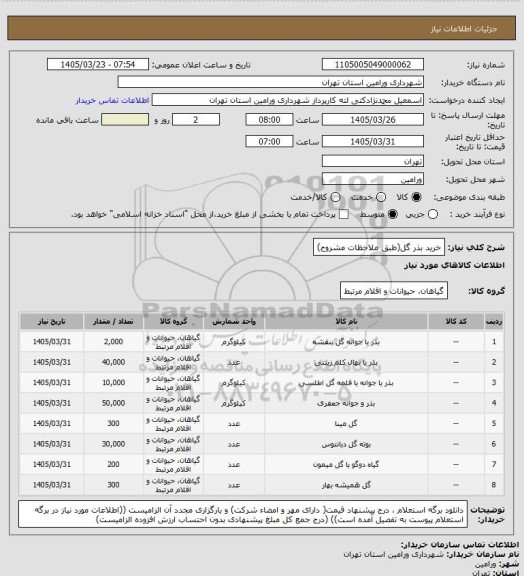524x576 pixels.
Task: Click quantity 200 in row 7
Action: (113, 464)
